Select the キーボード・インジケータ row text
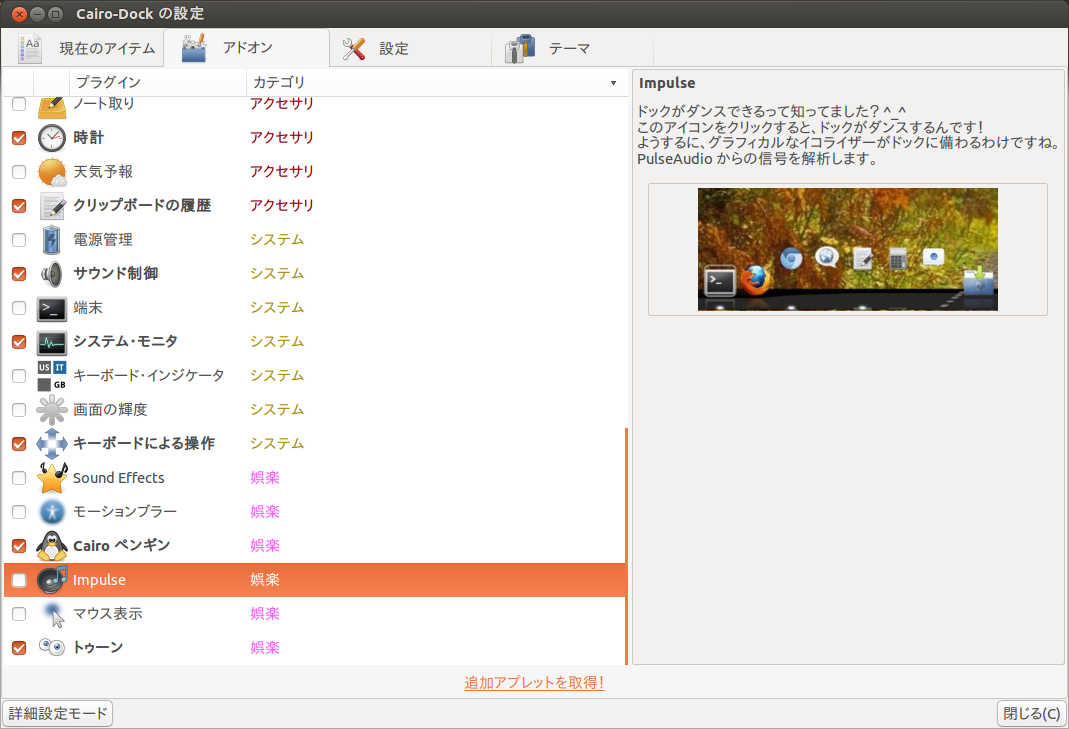Screen dimensions: 1069x729 [x=149, y=376]
